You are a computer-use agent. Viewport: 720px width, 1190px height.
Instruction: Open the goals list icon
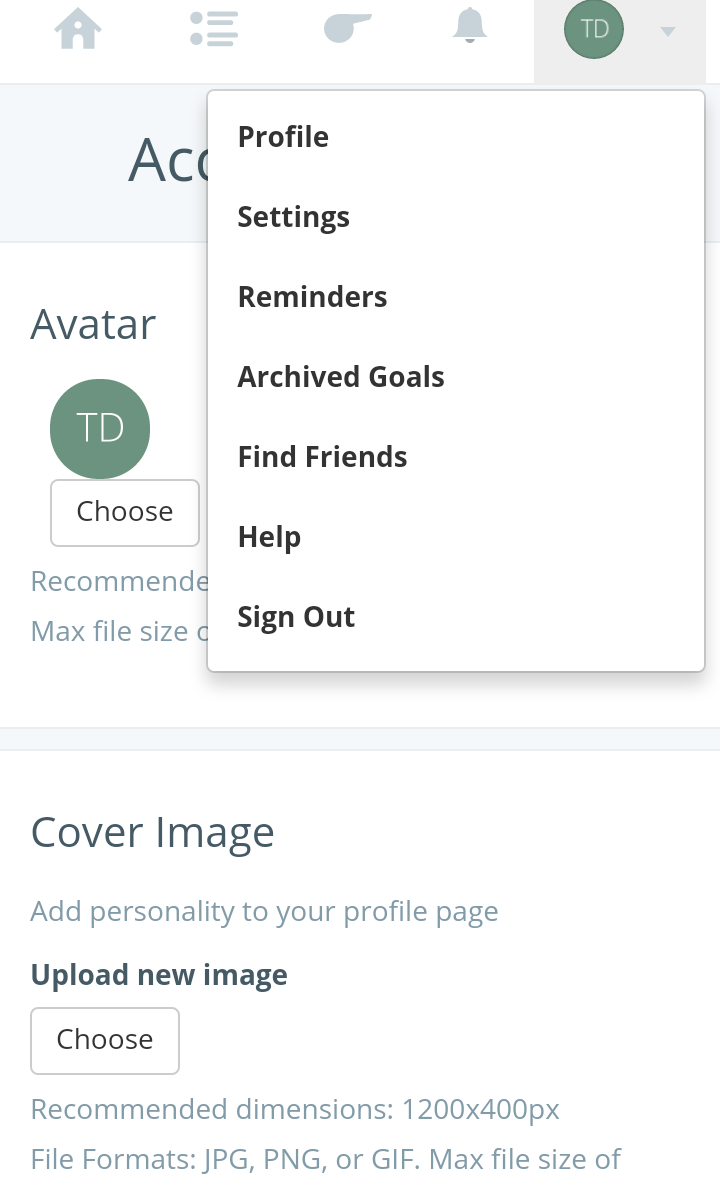(x=213, y=28)
